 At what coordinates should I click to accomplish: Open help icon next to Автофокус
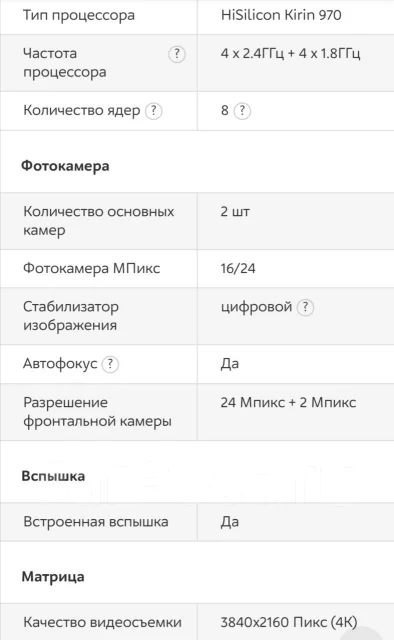110,364
